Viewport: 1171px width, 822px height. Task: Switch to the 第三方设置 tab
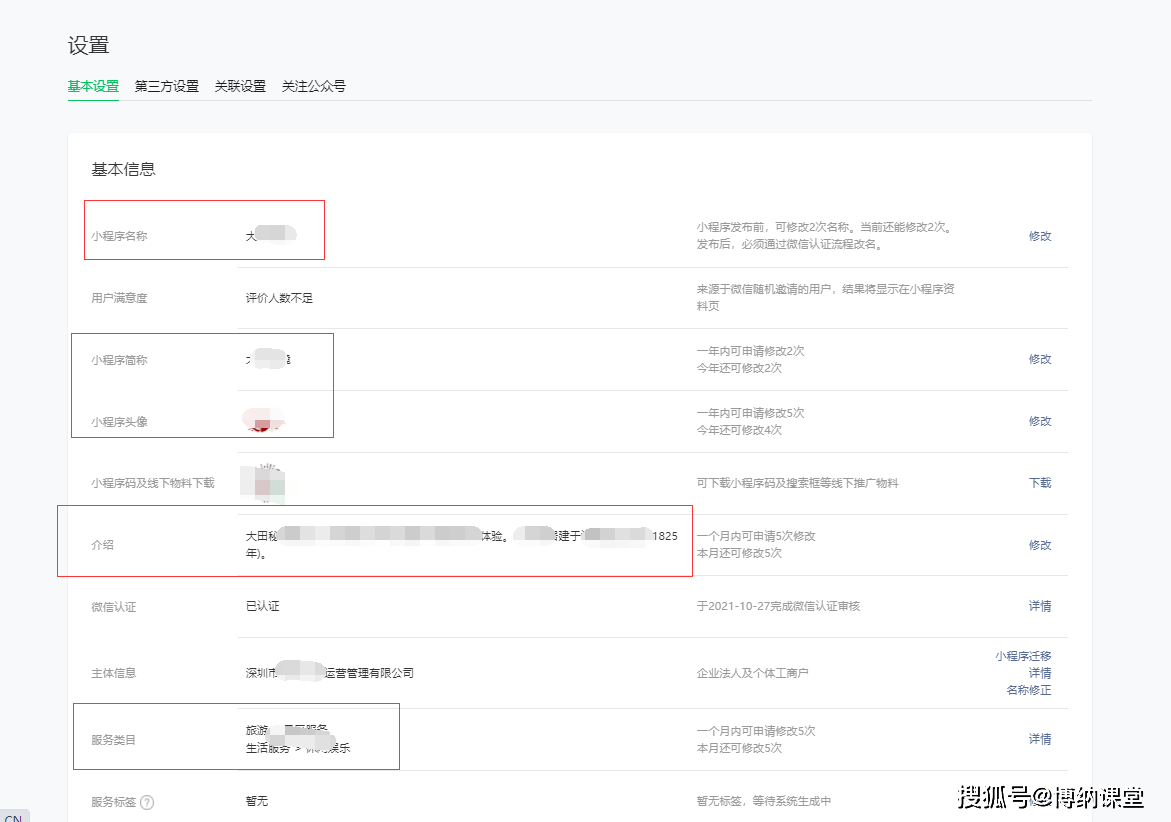pyautogui.click(x=165, y=86)
